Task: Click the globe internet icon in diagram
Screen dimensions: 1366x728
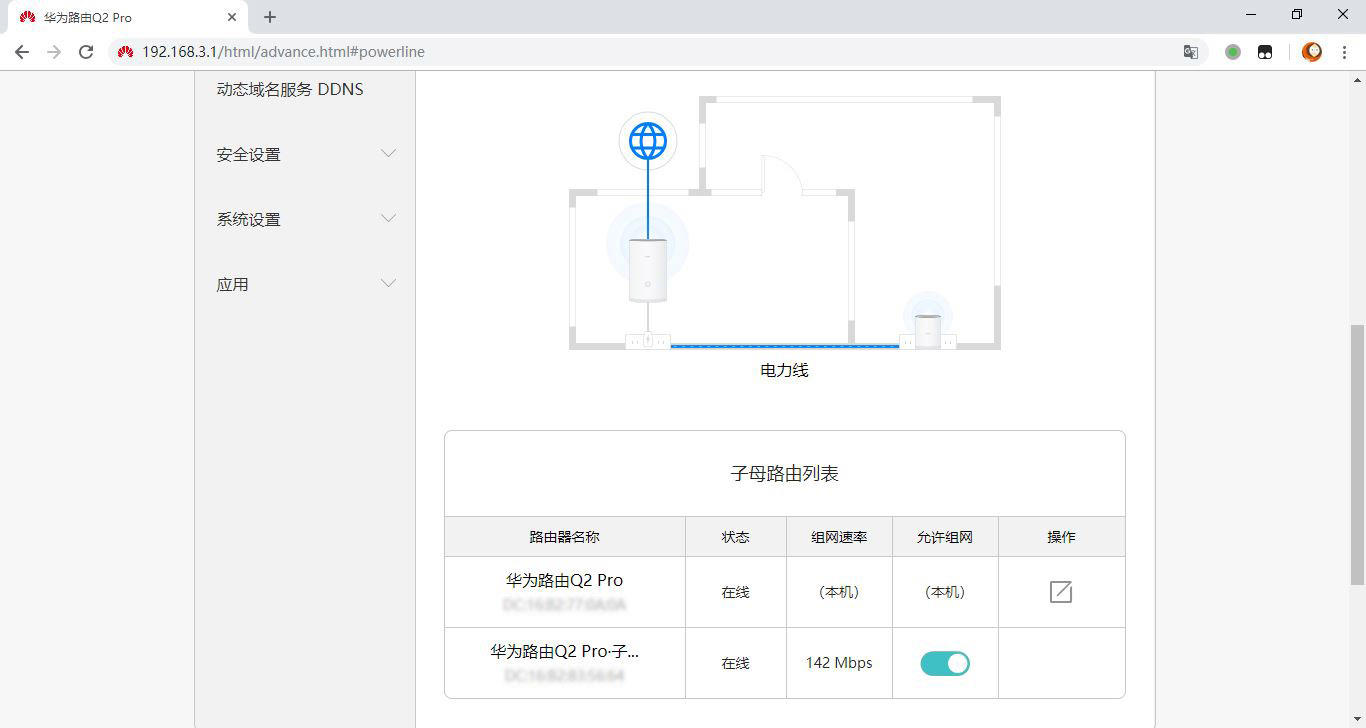Action: coord(648,141)
